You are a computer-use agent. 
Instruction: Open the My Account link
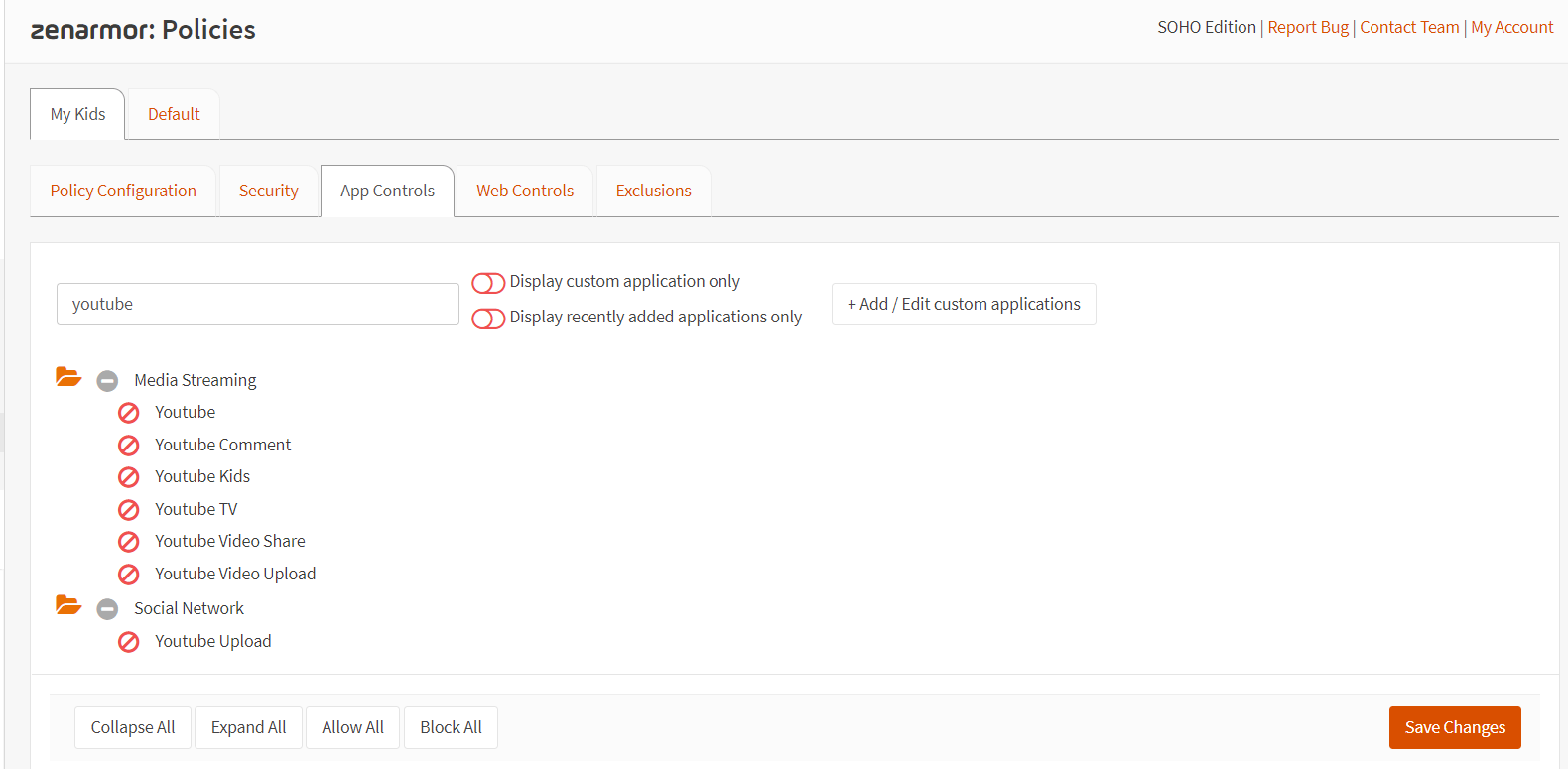pos(1512,27)
